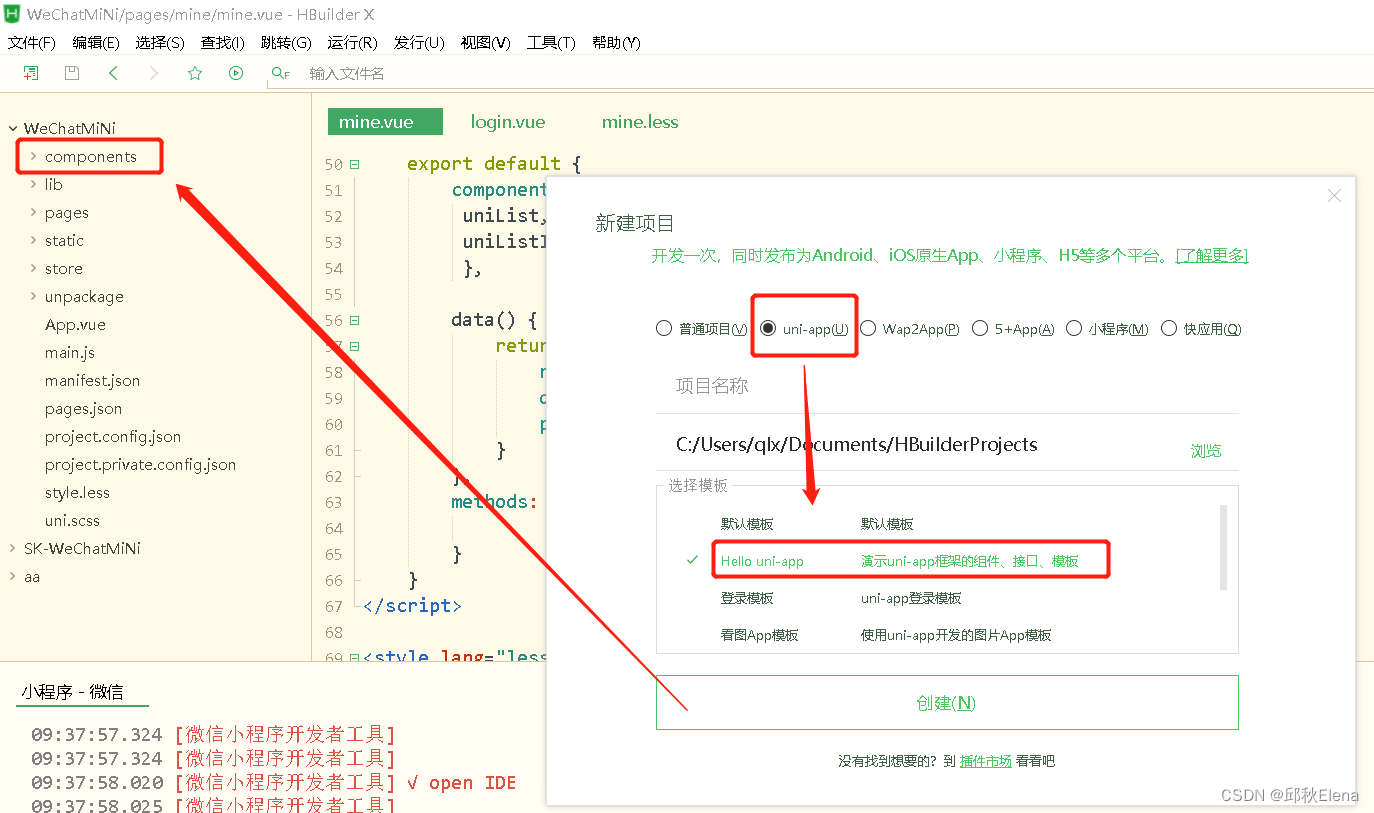The image size is (1374, 813).
Task: Open pages.json in the project tree
Action: point(83,409)
